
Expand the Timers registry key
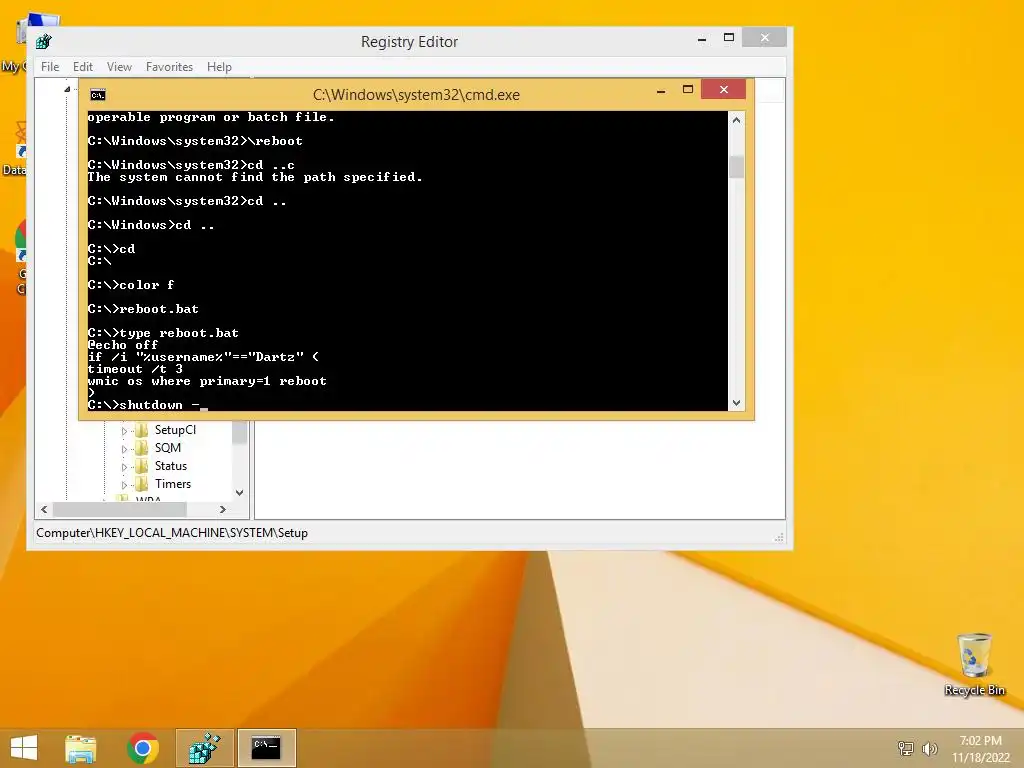tap(124, 485)
